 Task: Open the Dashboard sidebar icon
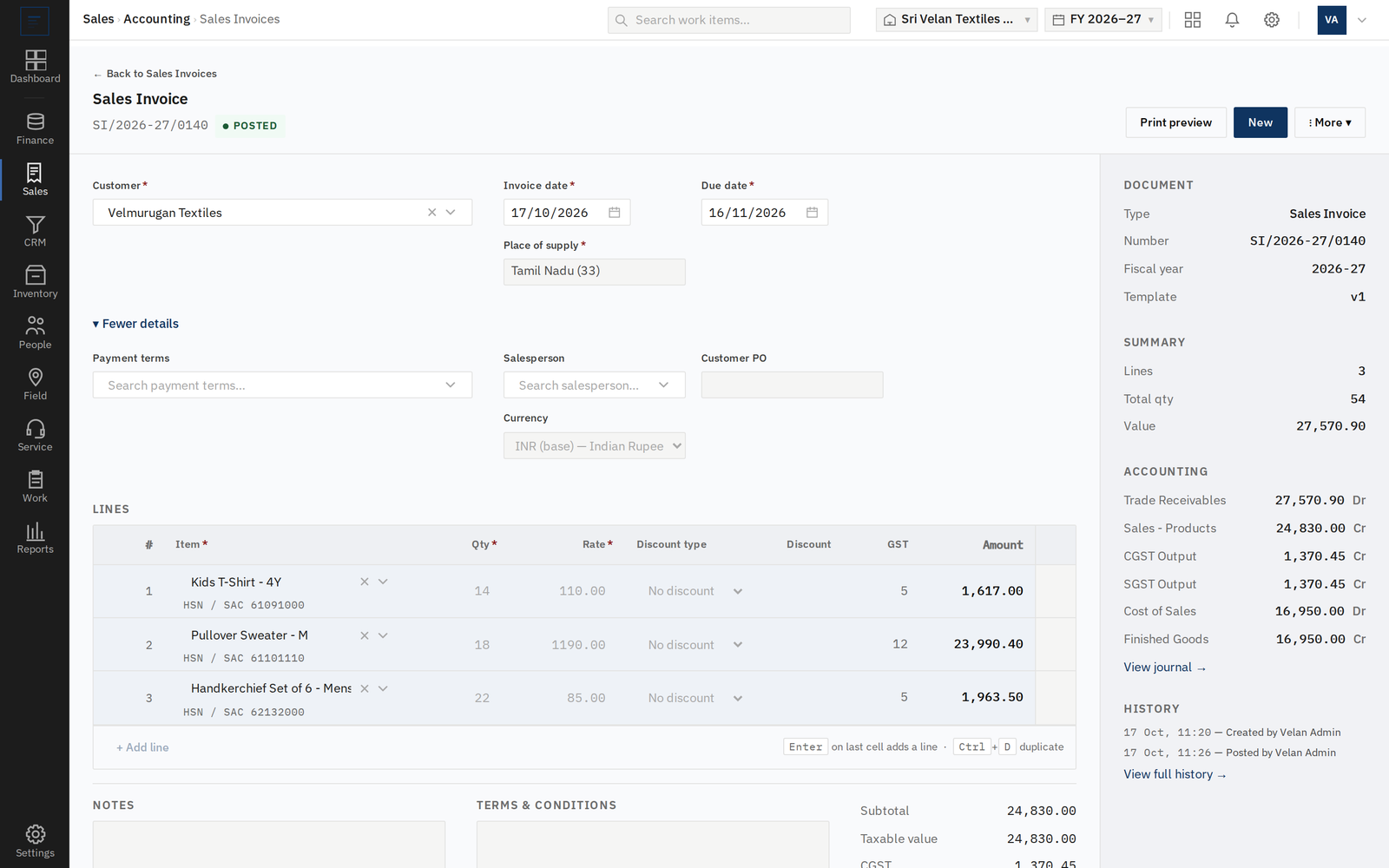[x=35, y=67]
